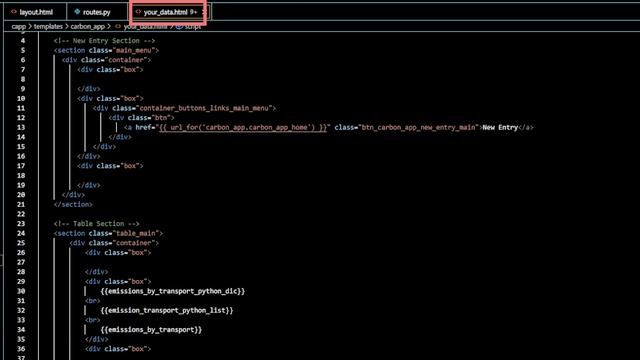
Task: Click div class box on line 36
Action: pyautogui.click(x=118, y=349)
